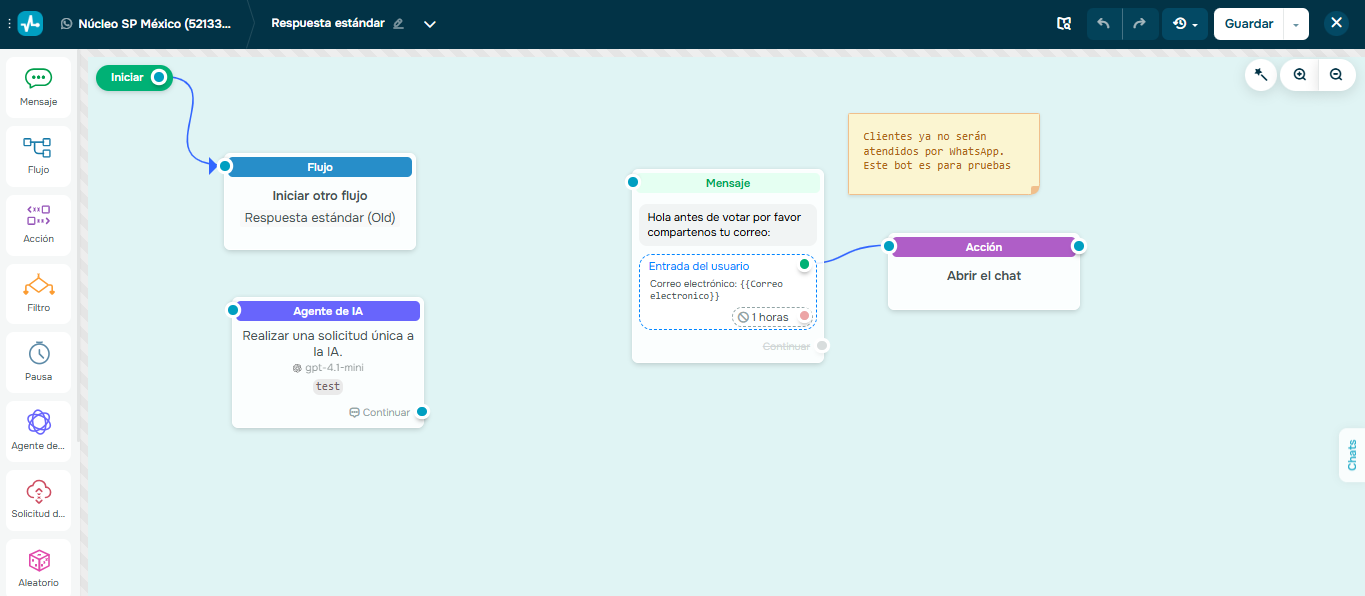Zoom out on the canvas
Viewport: 1365px width, 596px height.
[1336, 74]
